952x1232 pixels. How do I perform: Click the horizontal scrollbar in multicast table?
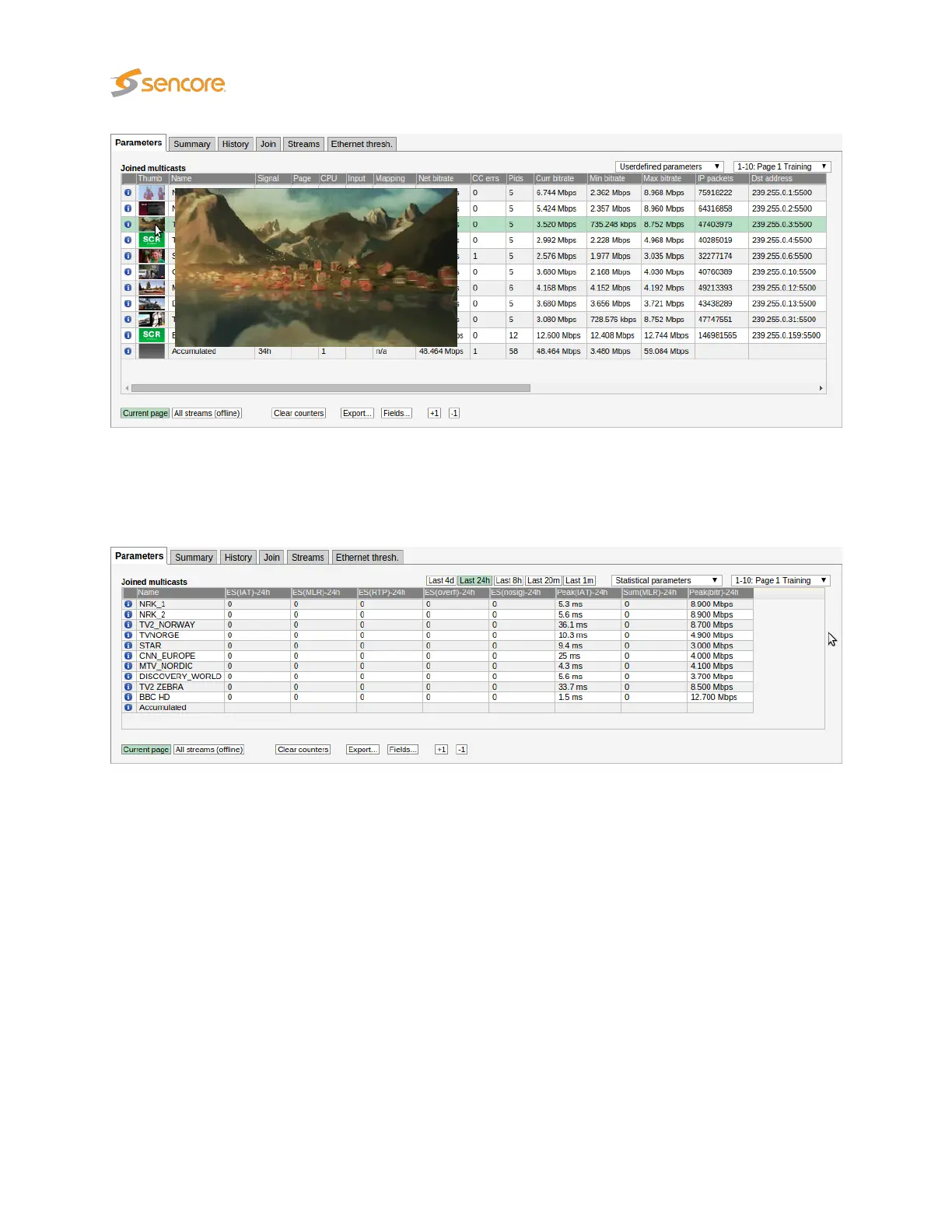(331, 388)
